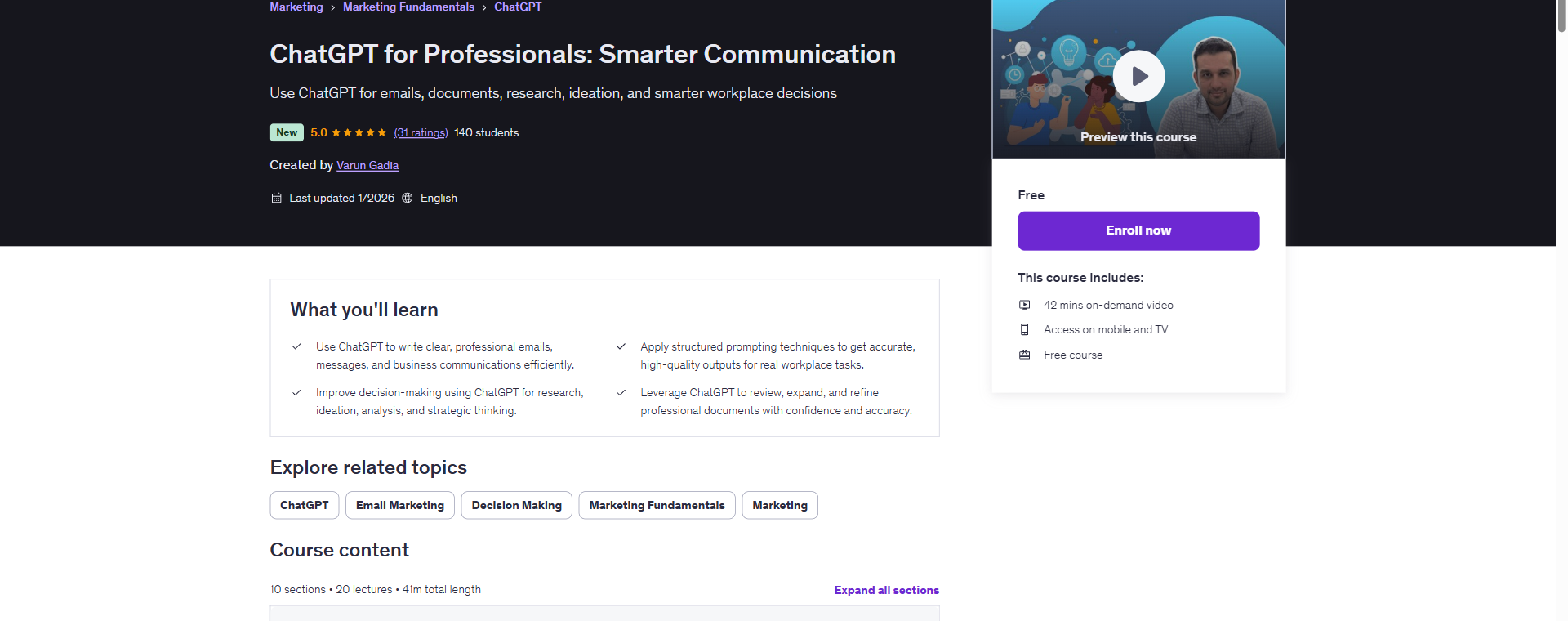Click the Free course gift icon
1568x621 pixels.
pos(1024,355)
